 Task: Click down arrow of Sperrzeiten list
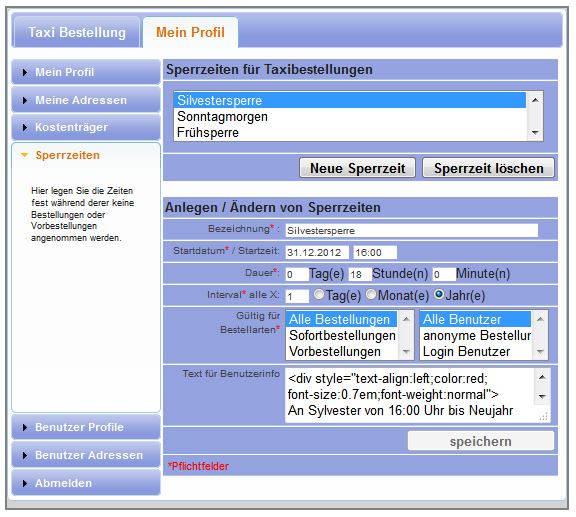click(x=535, y=133)
